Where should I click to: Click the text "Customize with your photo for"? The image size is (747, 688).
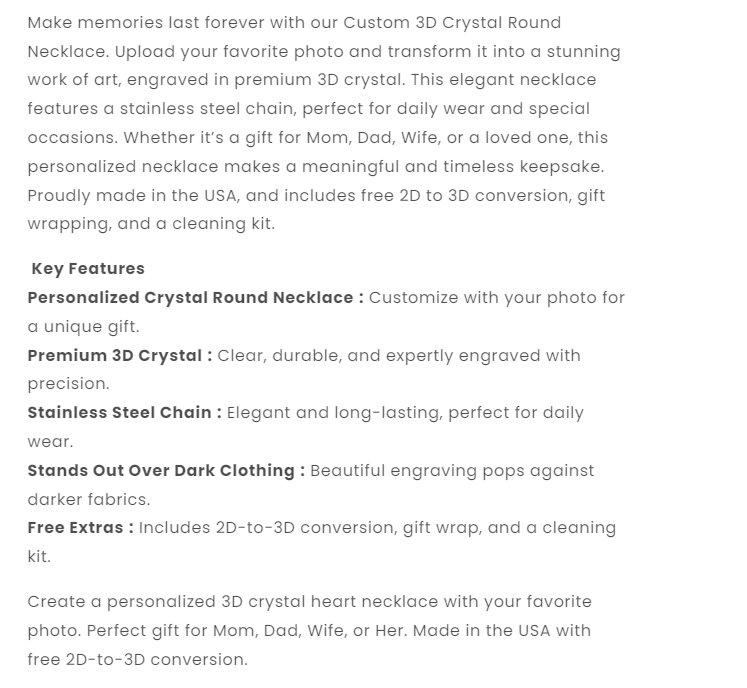click(497, 297)
